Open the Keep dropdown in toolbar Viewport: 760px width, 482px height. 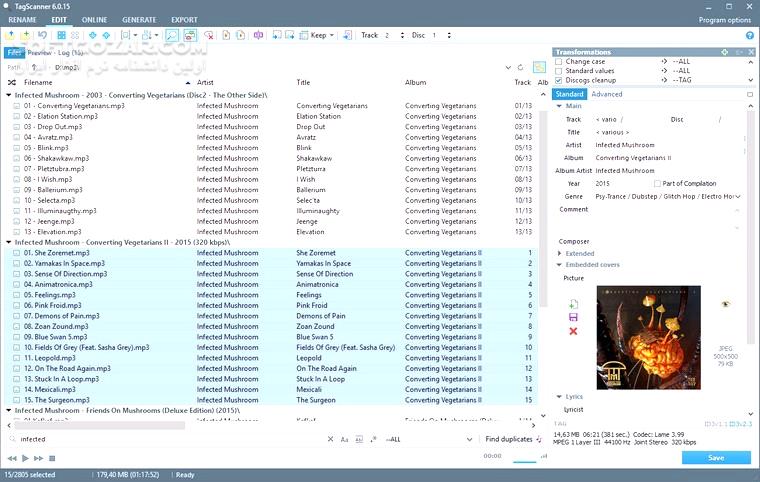(x=332, y=35)
